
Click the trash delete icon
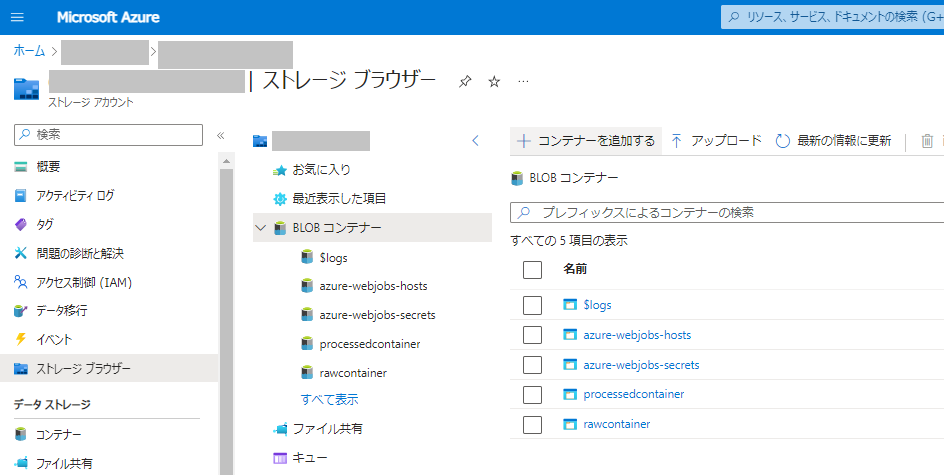tap(927, 141)
